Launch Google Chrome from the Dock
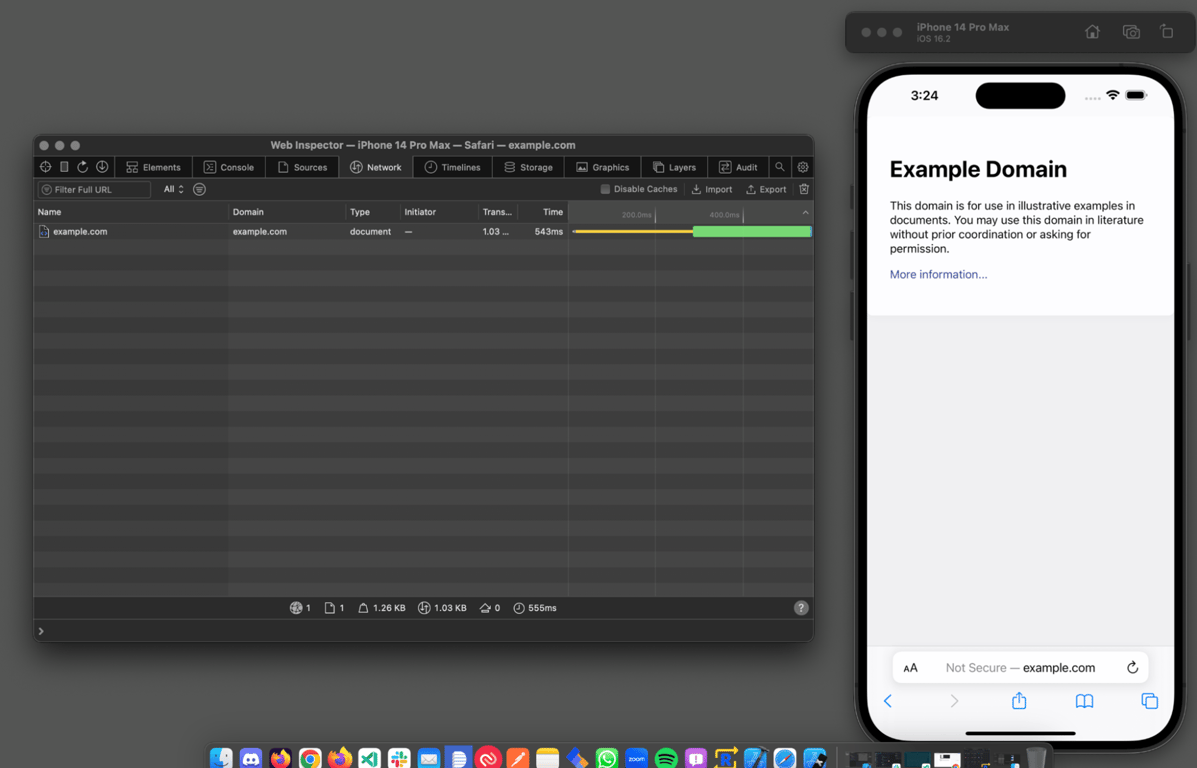The height and width of the screenshot is (768, 1197). tap(310, 758)
